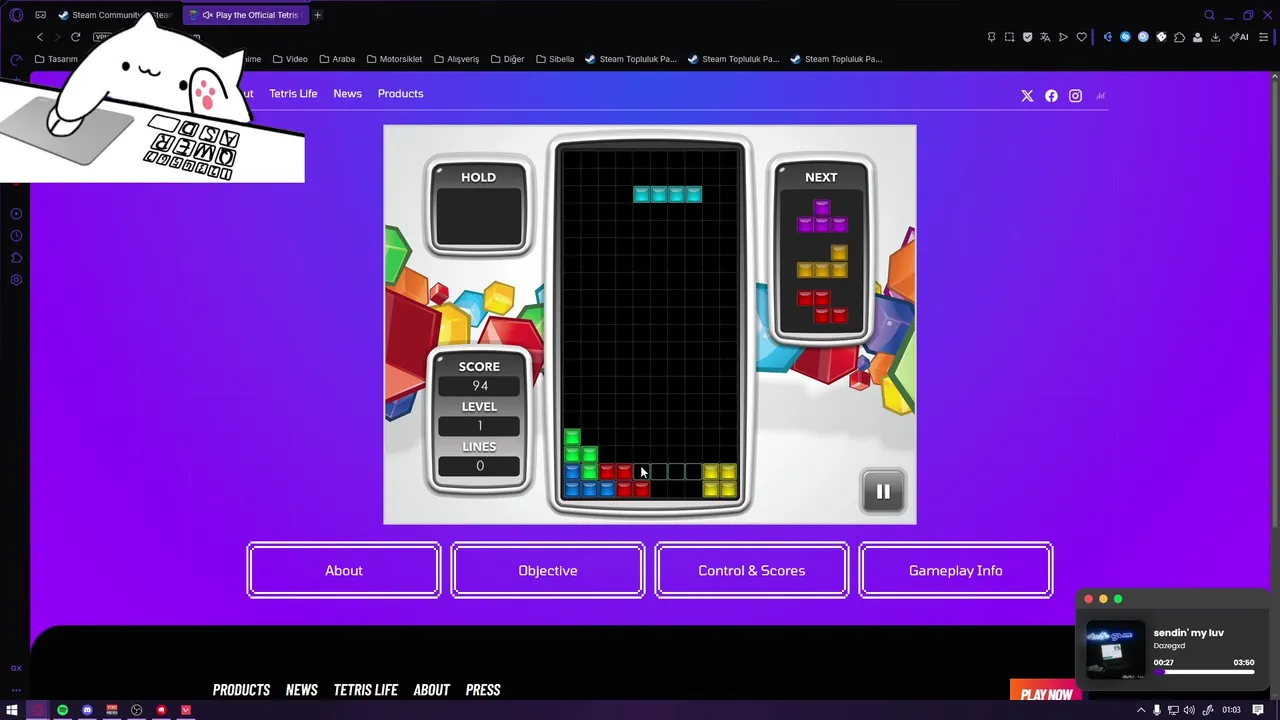Switch to the Steam Community tab
1280x720 pixels.
pos(116,15)
